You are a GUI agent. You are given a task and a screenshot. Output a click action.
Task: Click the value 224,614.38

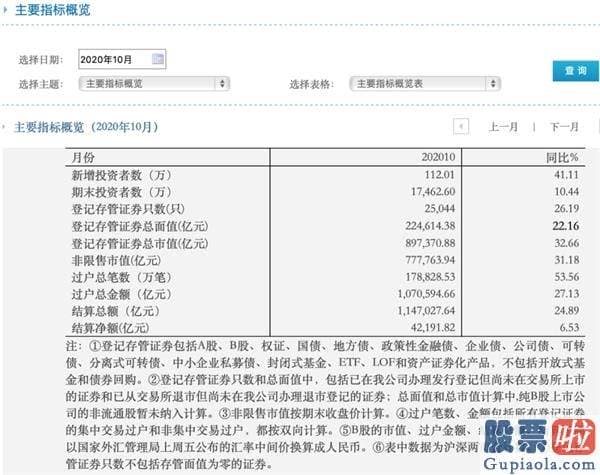(x=430, y=226)
